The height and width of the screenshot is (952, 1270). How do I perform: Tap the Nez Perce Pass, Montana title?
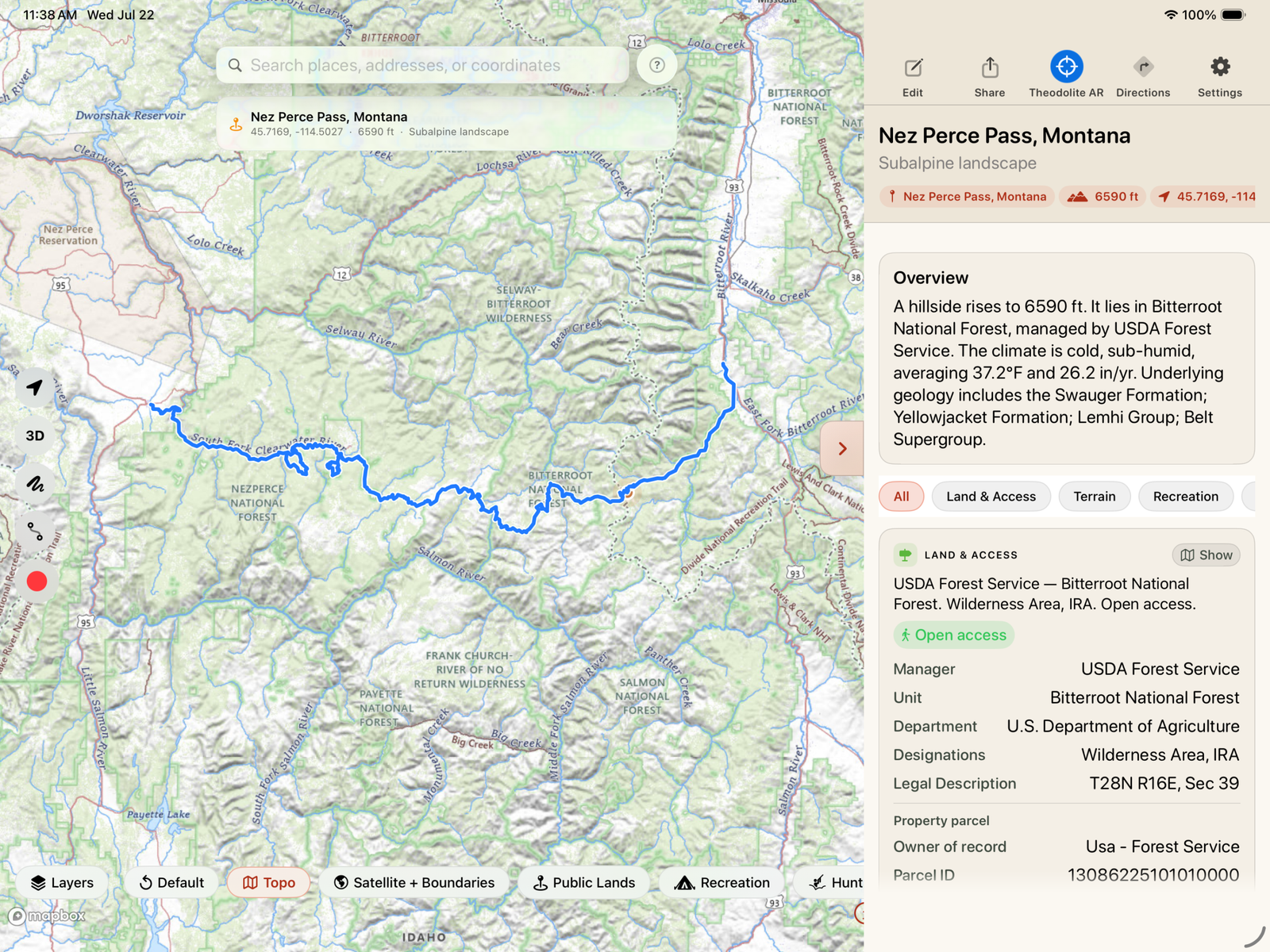click(x=1004, y=136)
